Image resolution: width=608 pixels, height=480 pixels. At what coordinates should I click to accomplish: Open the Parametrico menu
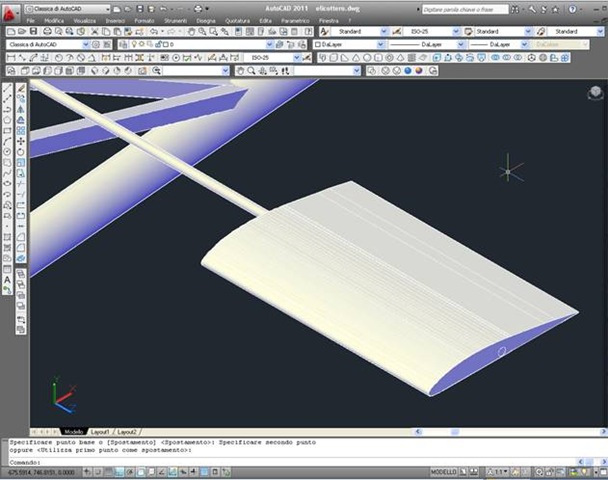click(295, 20)
